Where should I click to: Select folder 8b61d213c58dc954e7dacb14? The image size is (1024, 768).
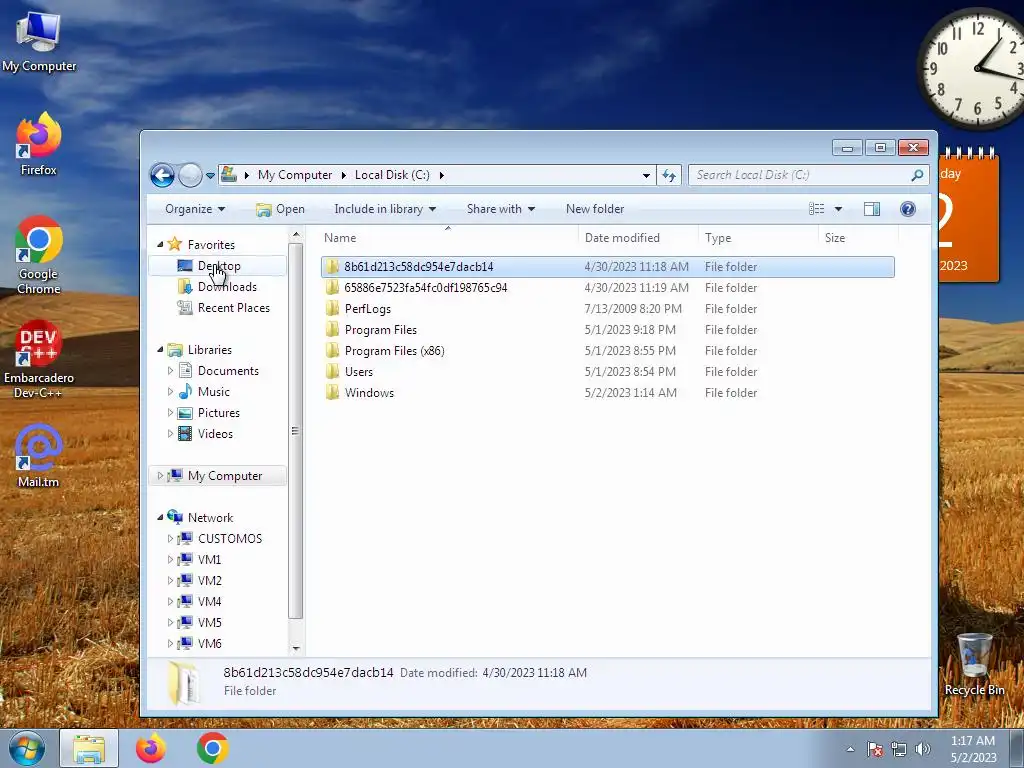coord(607,266)
